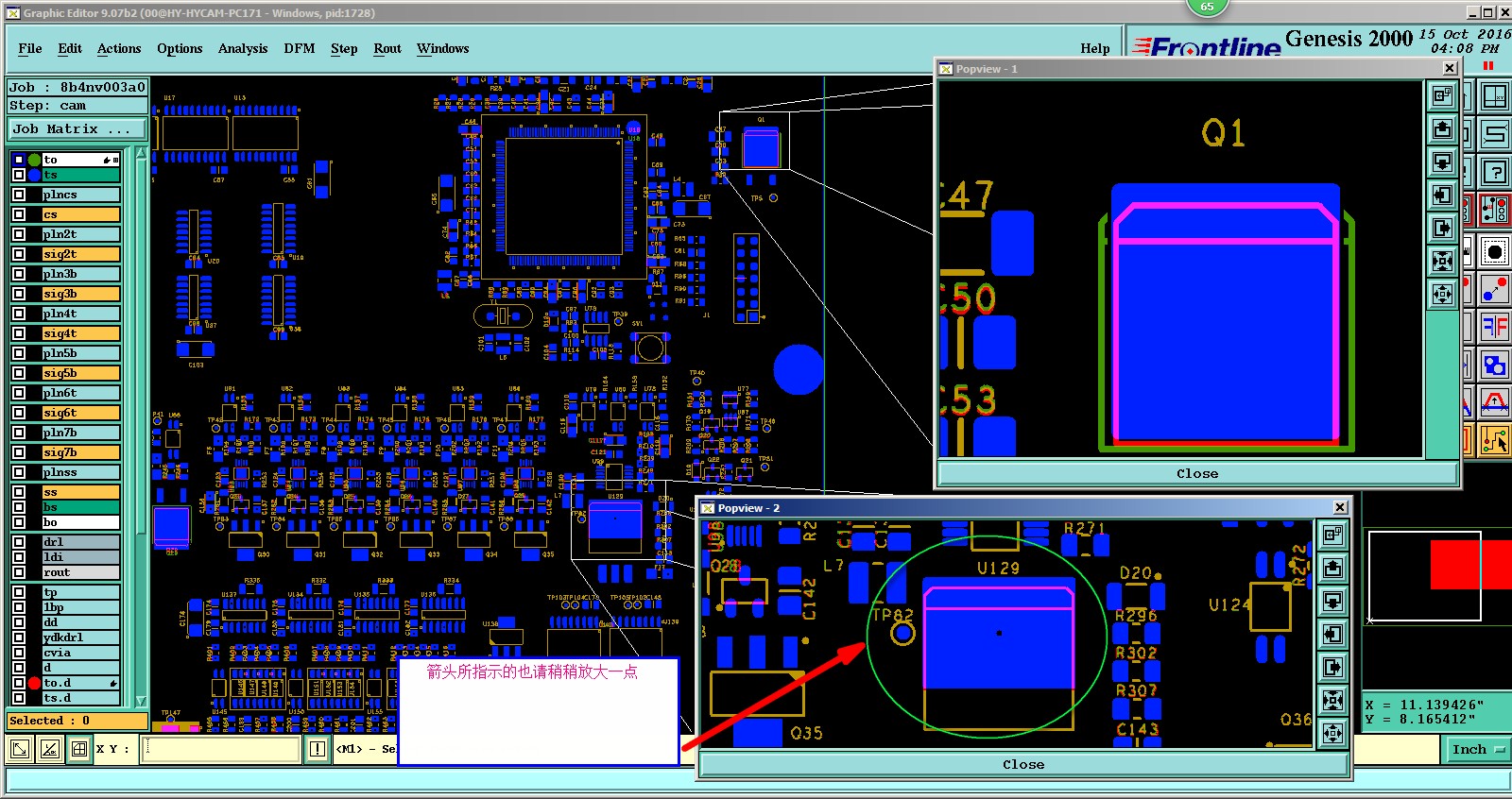Click the XY coordinate input field

[x=221, y=750]
